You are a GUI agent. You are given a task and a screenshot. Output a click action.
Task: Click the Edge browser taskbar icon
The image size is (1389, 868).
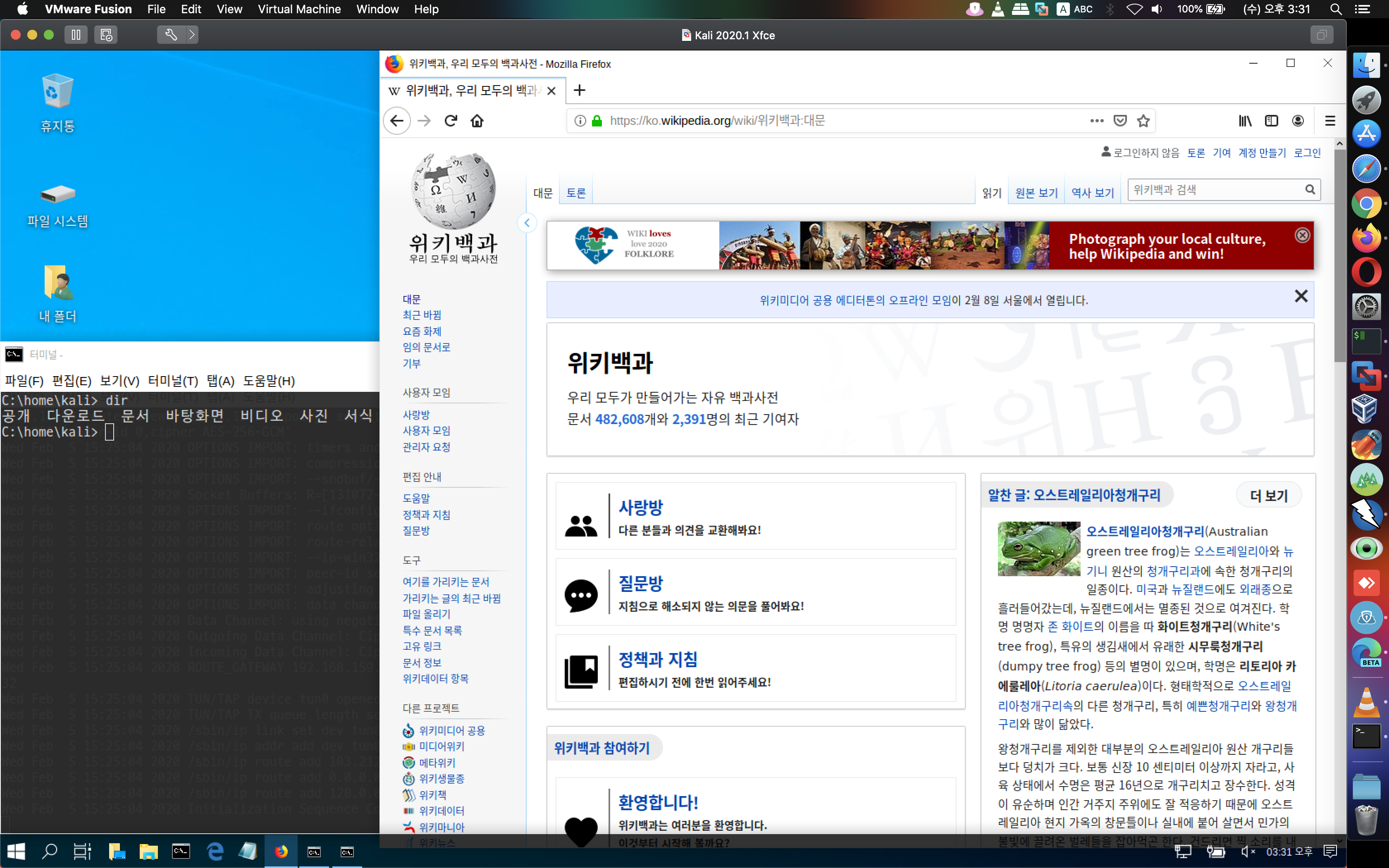(215, 851)
